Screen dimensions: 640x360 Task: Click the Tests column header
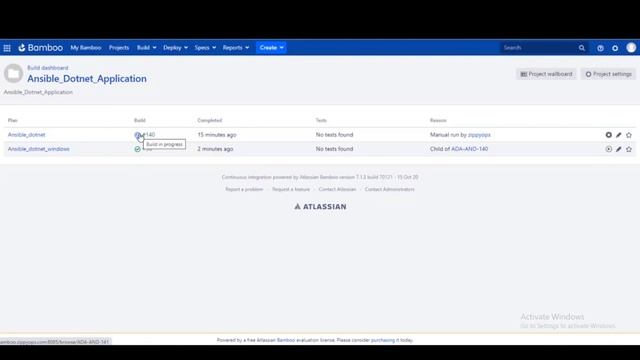[321, 120]
